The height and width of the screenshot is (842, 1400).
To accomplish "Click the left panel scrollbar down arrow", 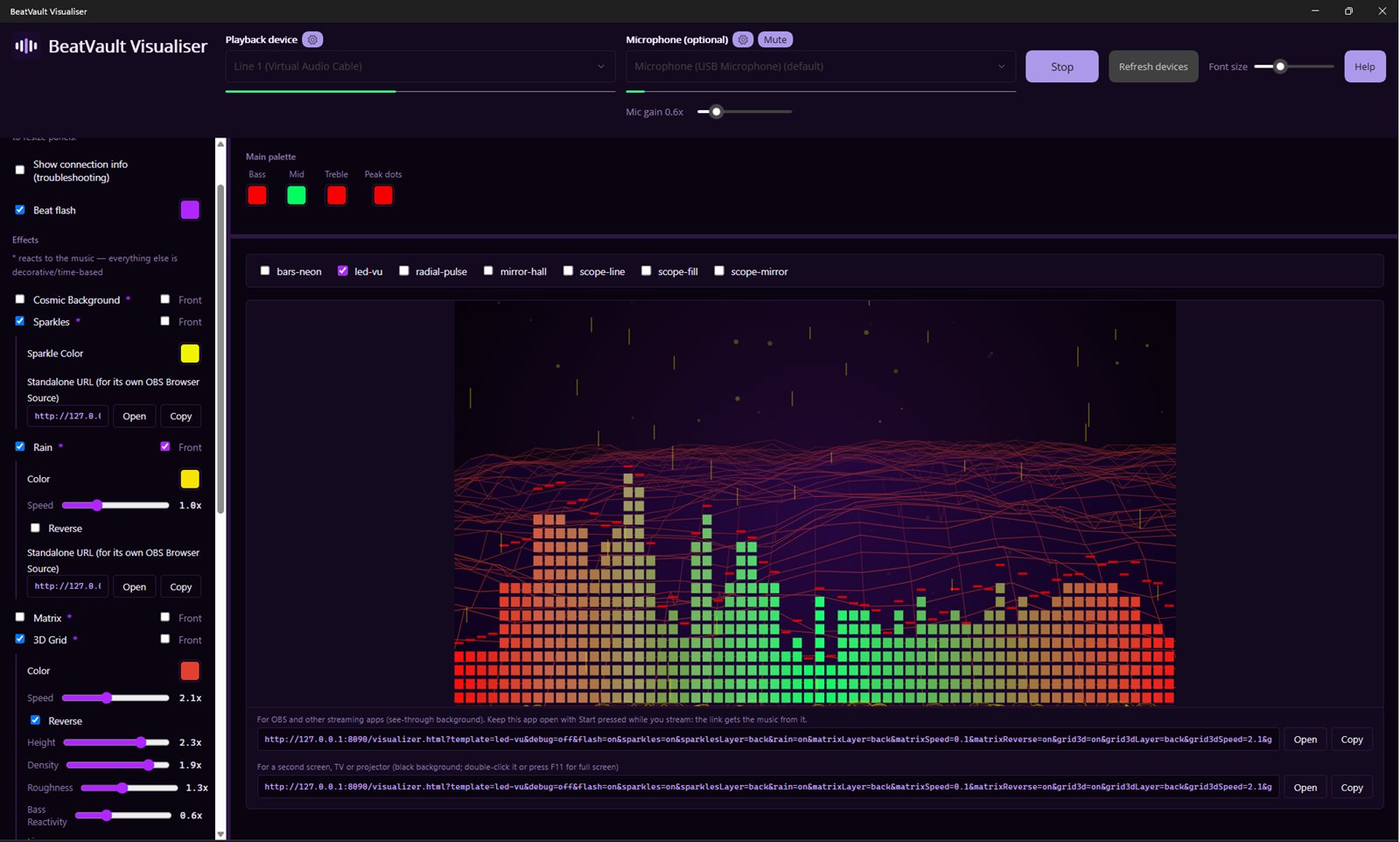I will point(220,834).
